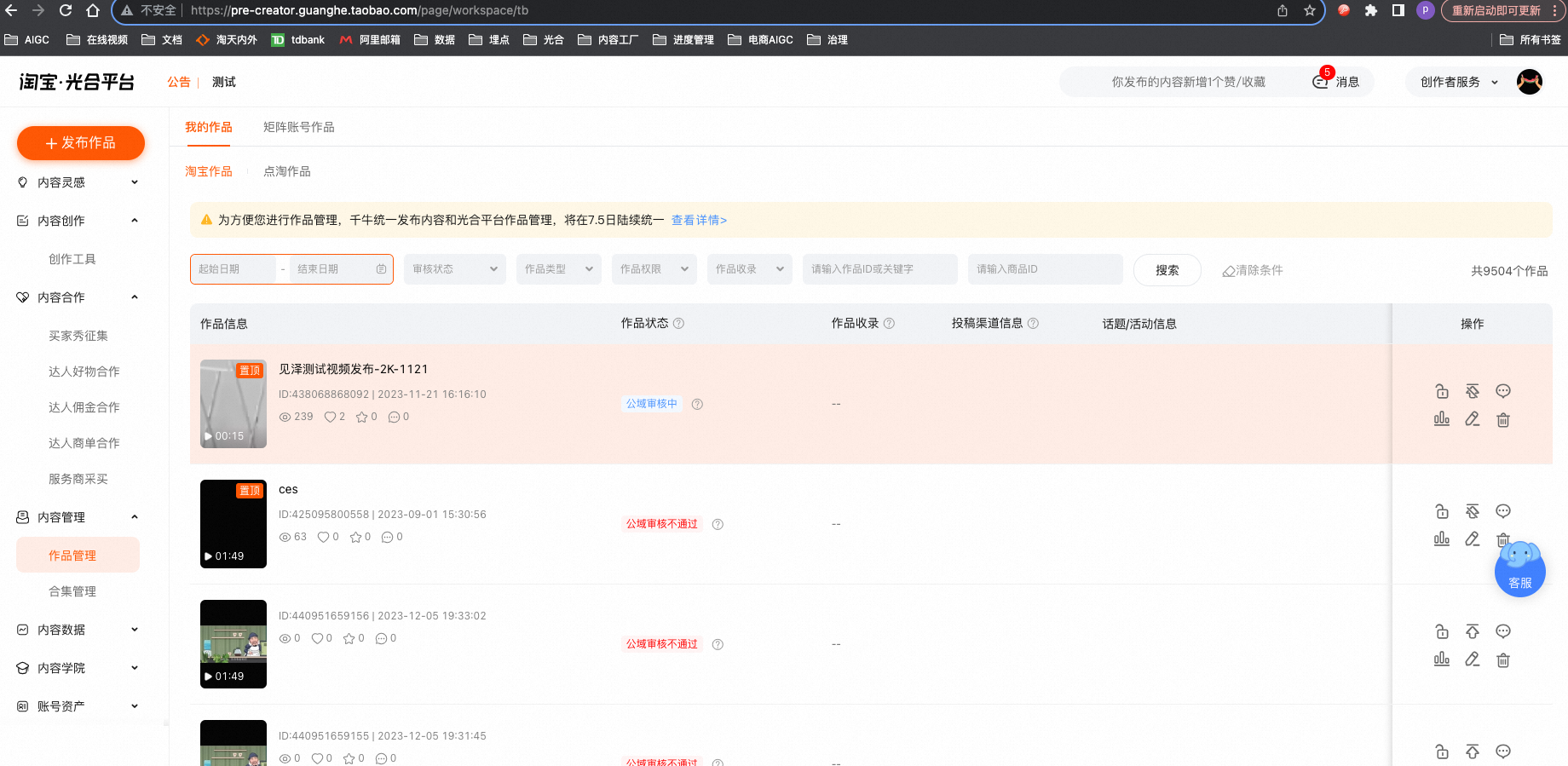Open 查看详情 link in notice
This screenshot has height=766, width=1568.
pos(699,220)
